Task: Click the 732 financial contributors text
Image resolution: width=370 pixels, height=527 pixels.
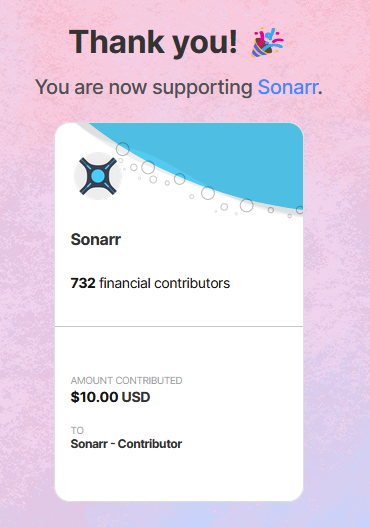Action: point(150,283)
